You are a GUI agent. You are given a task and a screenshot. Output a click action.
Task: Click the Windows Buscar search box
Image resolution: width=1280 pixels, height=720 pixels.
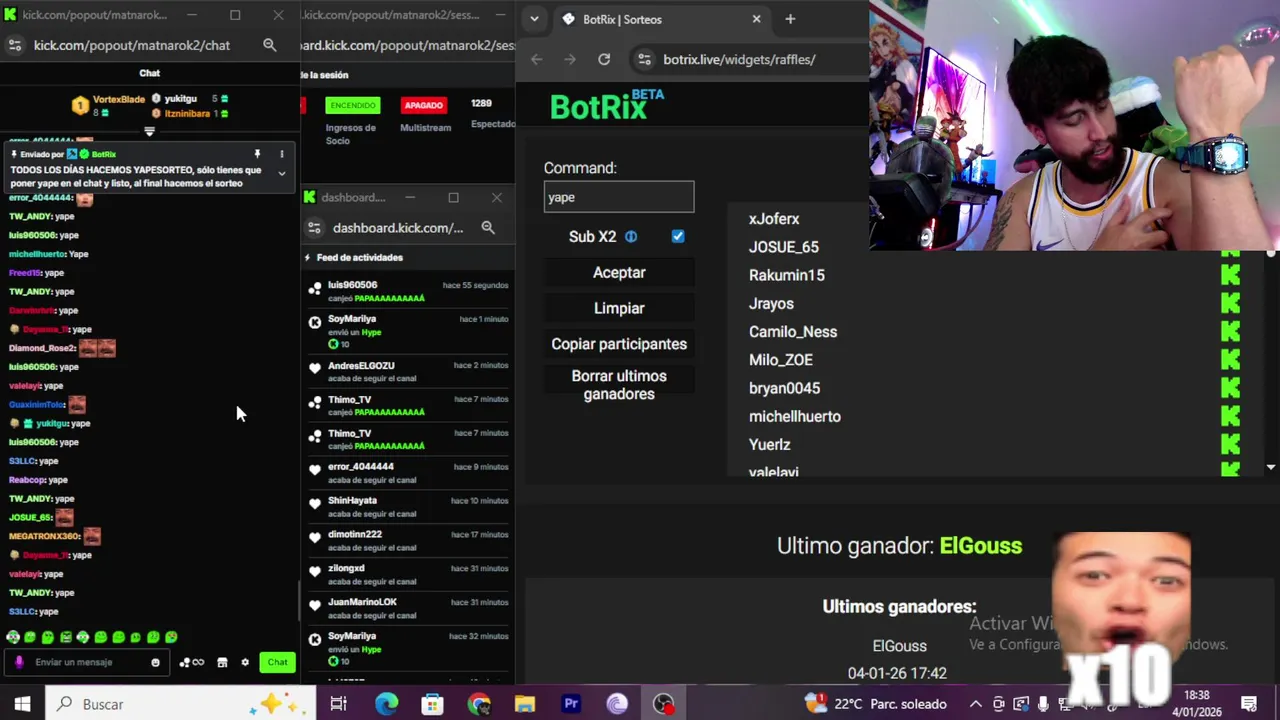pos(180,704)
